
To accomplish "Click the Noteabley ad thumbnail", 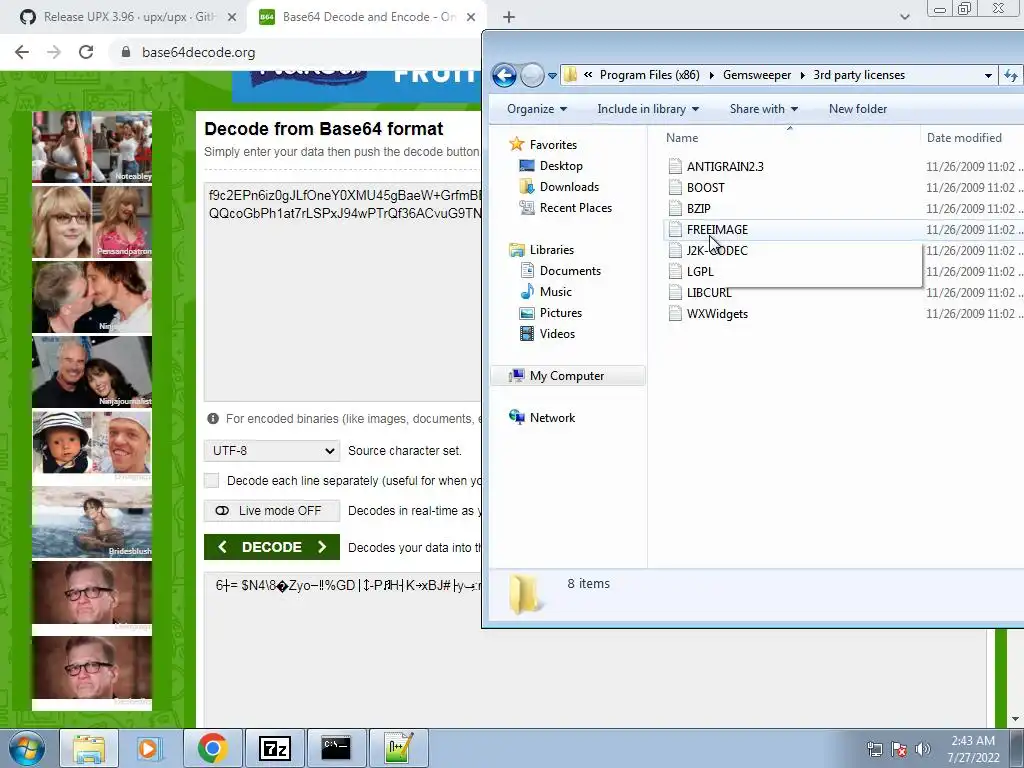I will (92, 146).
